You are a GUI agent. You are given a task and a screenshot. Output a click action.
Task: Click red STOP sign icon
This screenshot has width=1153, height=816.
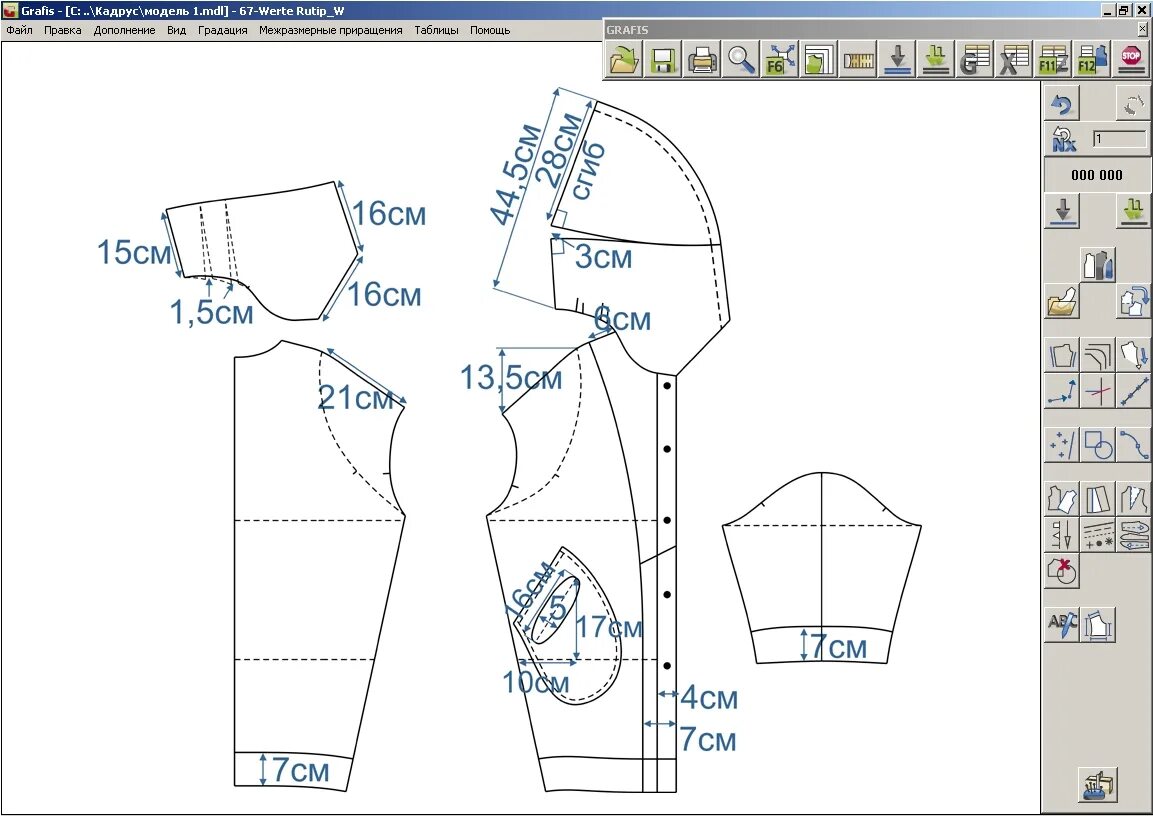pyautogui.click(x=1131, y=59)
